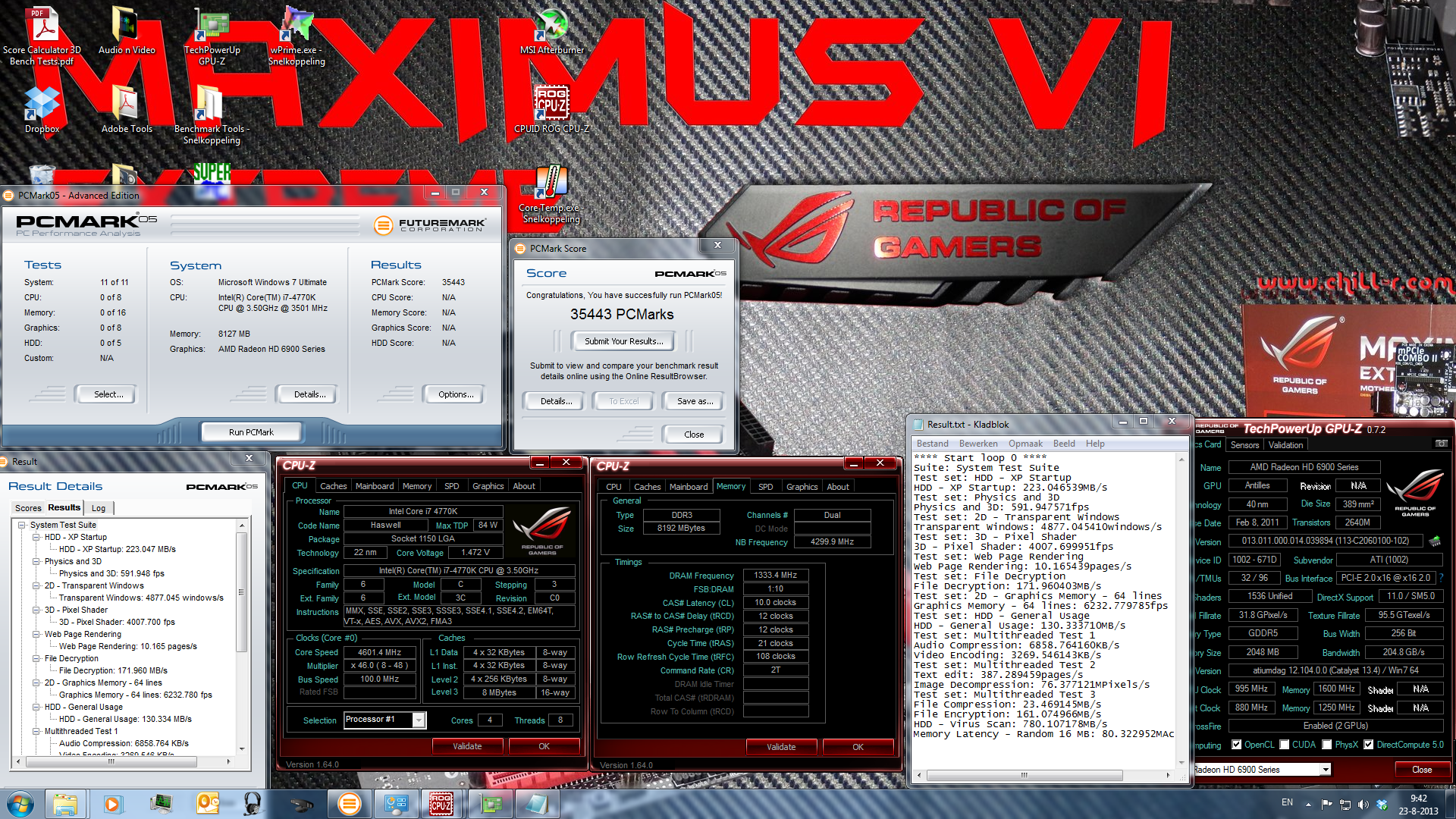Open the Processor #1 selection dropdown
1456x819 pixels.
coord(419,720)
